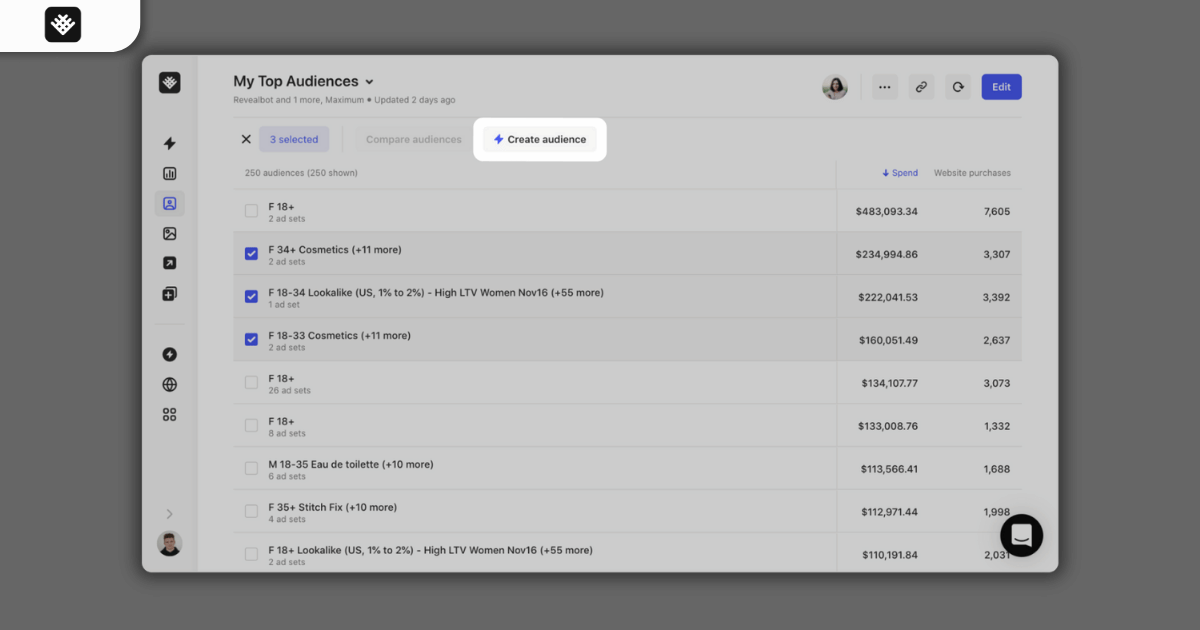Screen dimensions: 1200x630
Task: Click the $160,051.49 spend value
Action: pyautogui.click(x=888, y=341)
